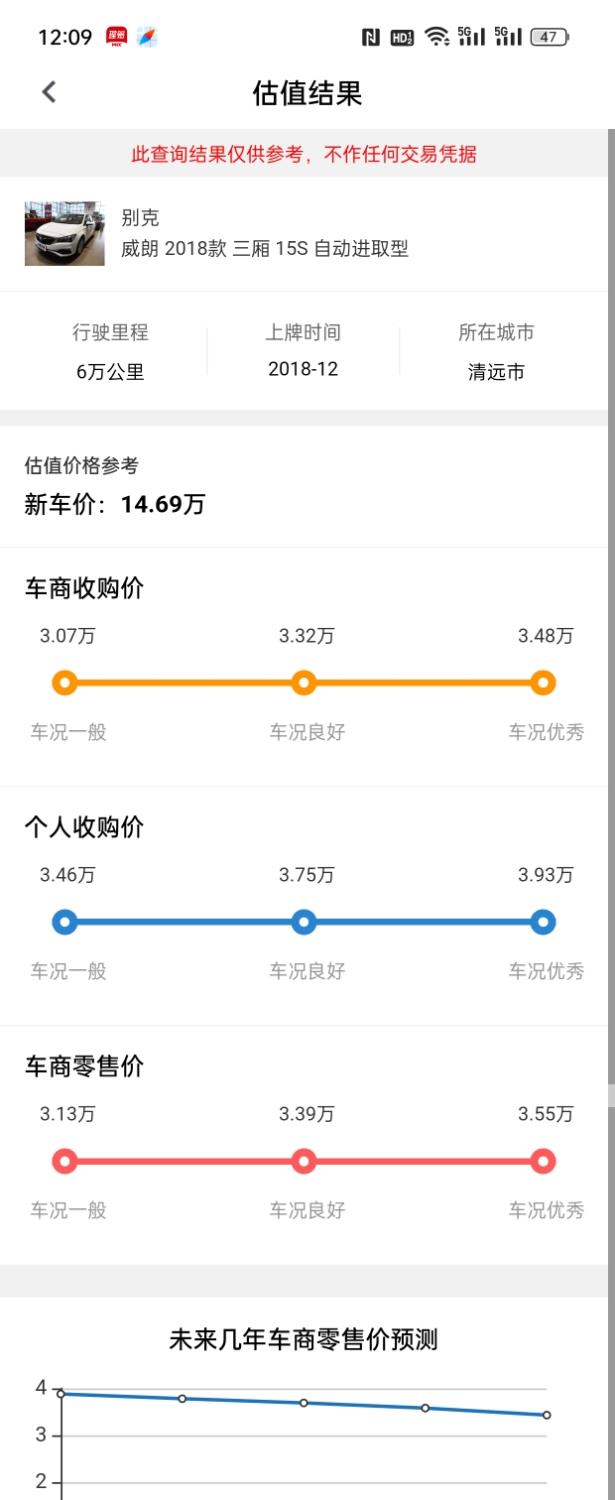Image resolution: width=615 pixels, height=1500 pixels.
Task: Select orange 车况良好 point on 车商收购价
Action: (x=304, y=683)
